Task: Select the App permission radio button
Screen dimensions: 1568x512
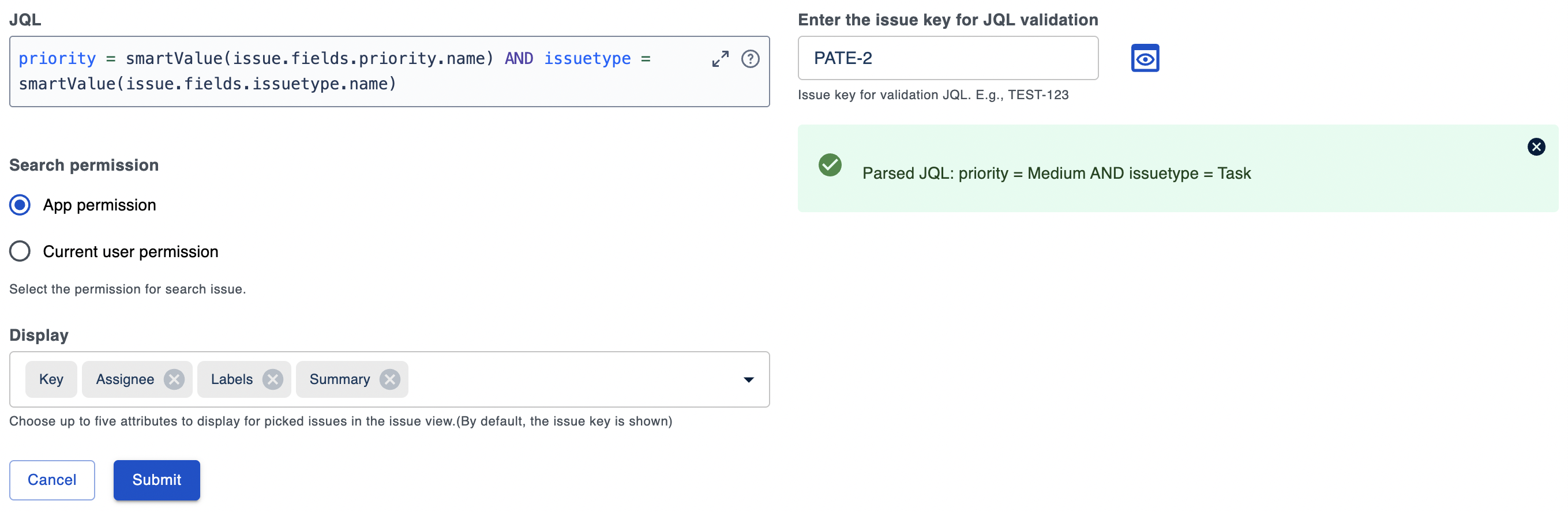Action: [x=20, y=205]
